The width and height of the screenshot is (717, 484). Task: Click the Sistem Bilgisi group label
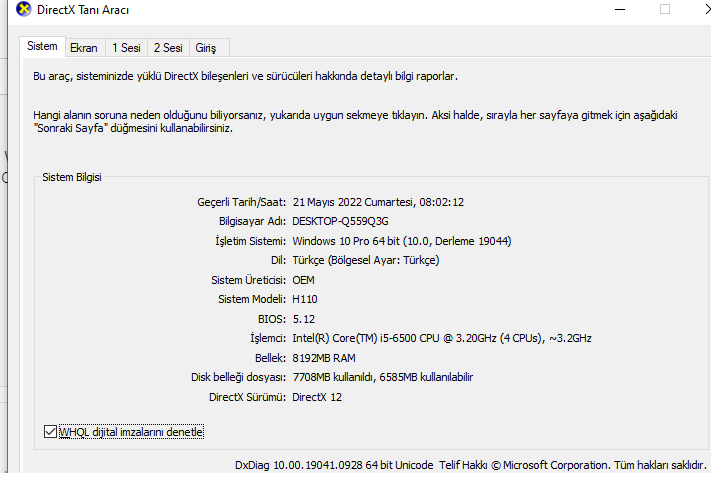[x=71, y=177]
